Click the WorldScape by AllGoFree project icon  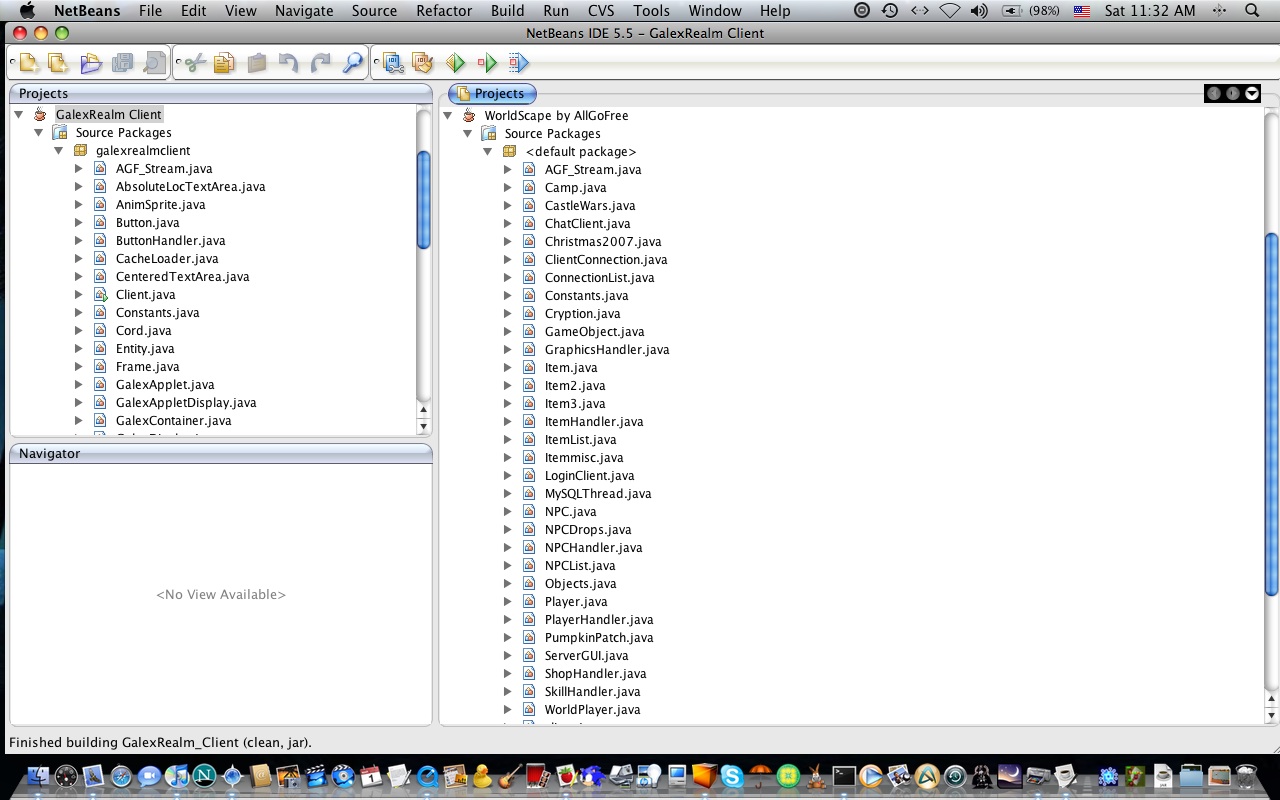point(469,116)
